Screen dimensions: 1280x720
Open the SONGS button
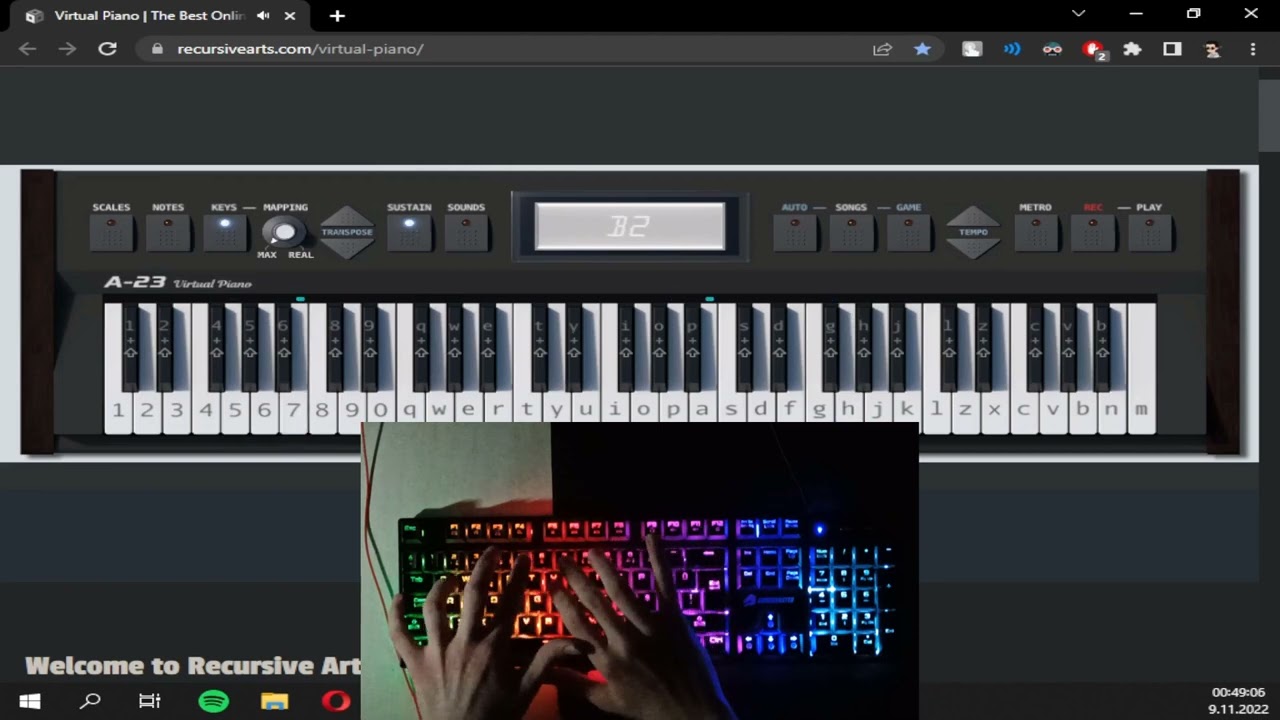point(851,232)
